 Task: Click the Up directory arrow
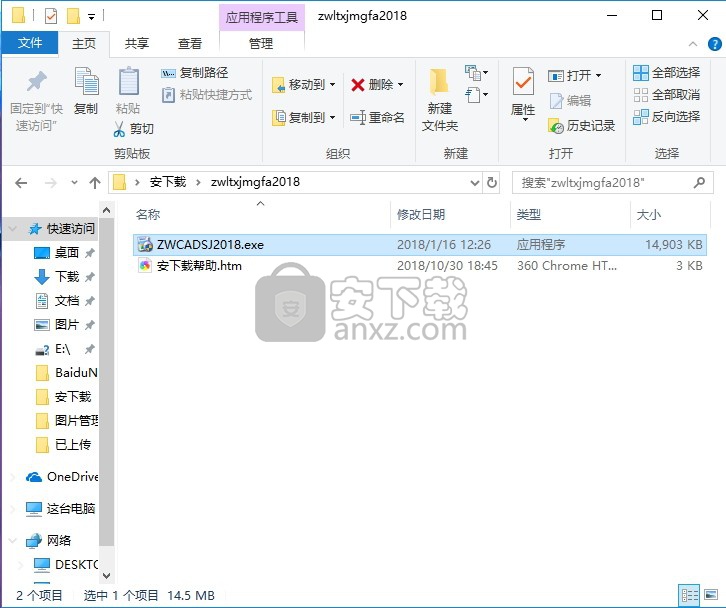pyautogui.click(x=95, y=183)
